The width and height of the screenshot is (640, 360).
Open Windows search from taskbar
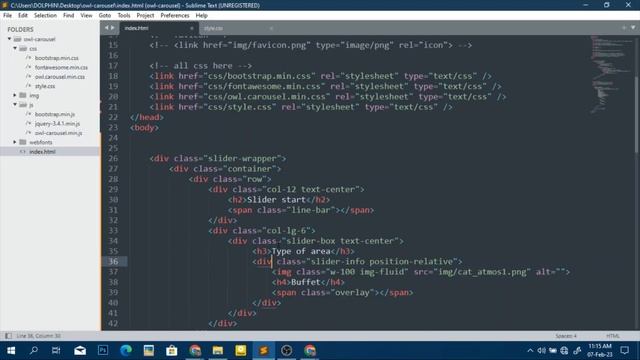point(34,351)
